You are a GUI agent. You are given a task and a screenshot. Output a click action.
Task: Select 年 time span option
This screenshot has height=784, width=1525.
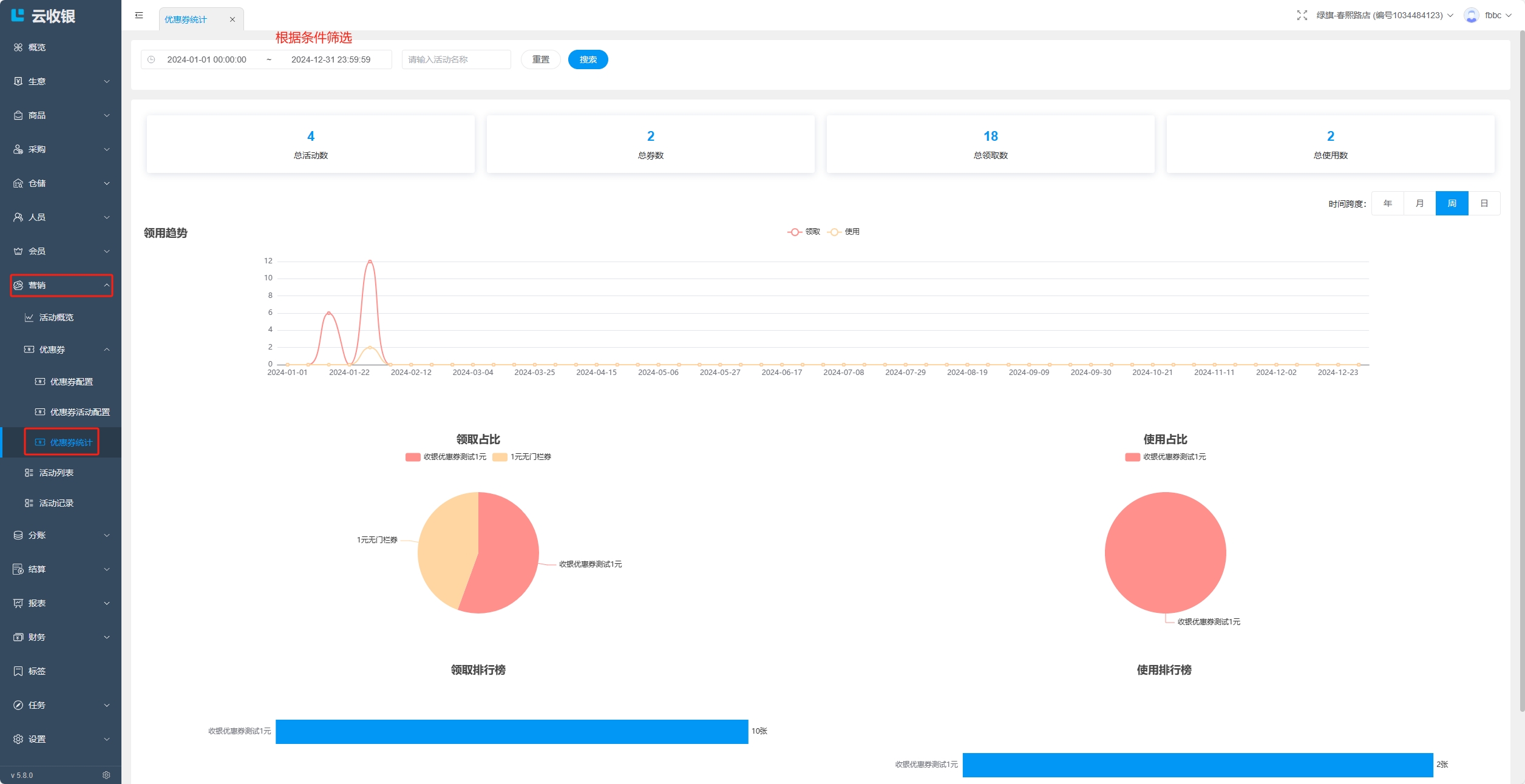(x=1387, y=203)
